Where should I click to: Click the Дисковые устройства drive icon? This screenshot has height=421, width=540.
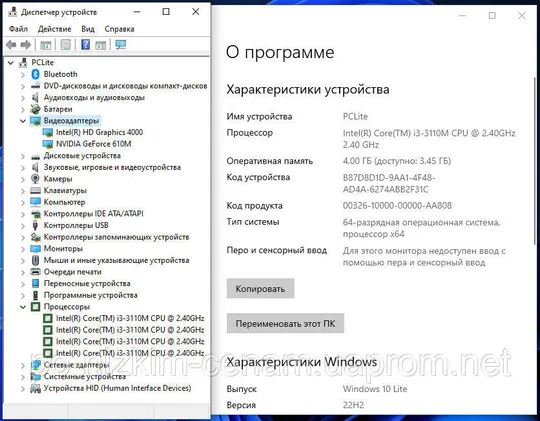tap(35, 157)
